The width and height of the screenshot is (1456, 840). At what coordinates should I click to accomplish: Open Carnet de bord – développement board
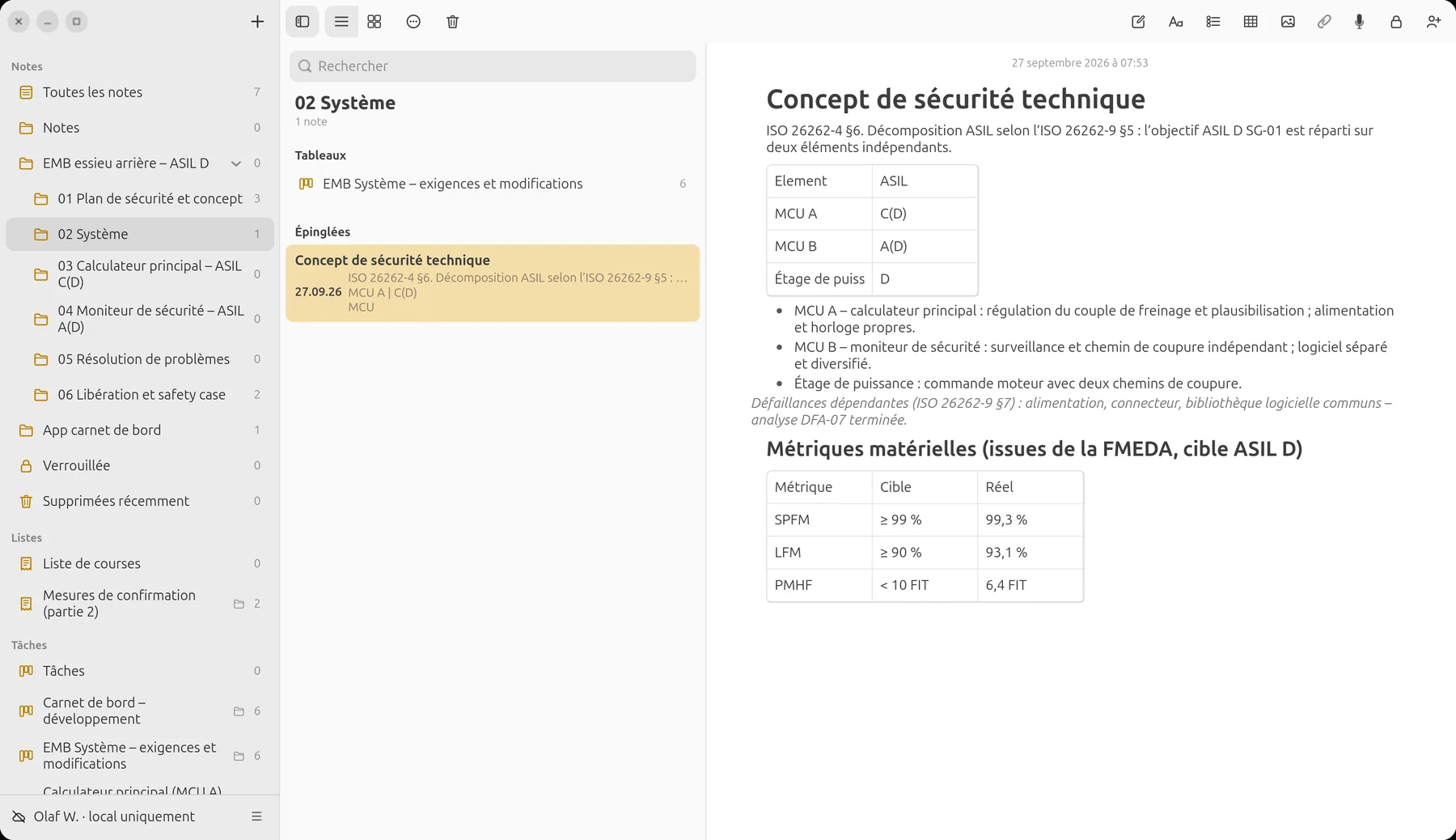coord(140,711)
